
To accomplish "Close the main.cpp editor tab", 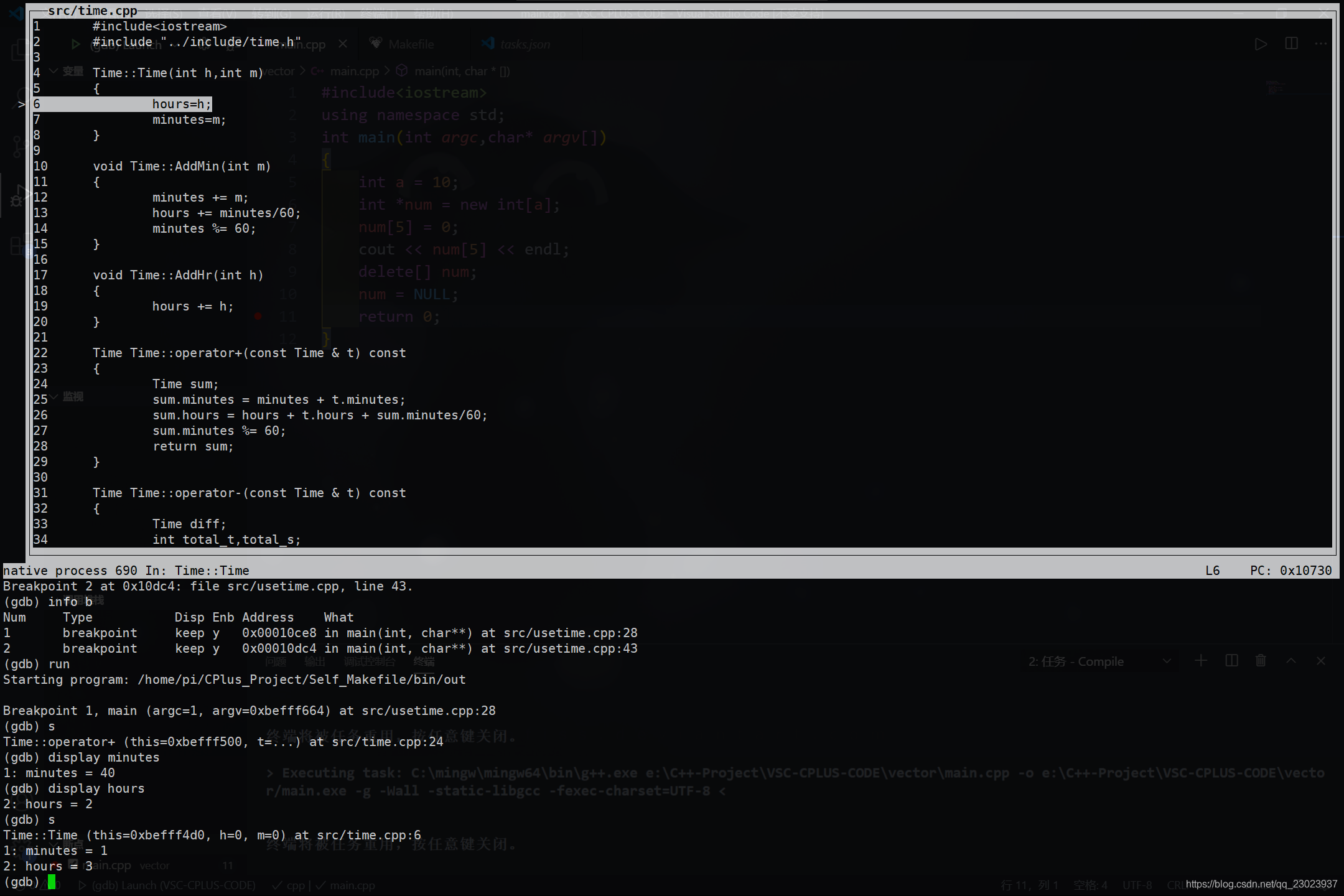I will click(x=343, y=44).
